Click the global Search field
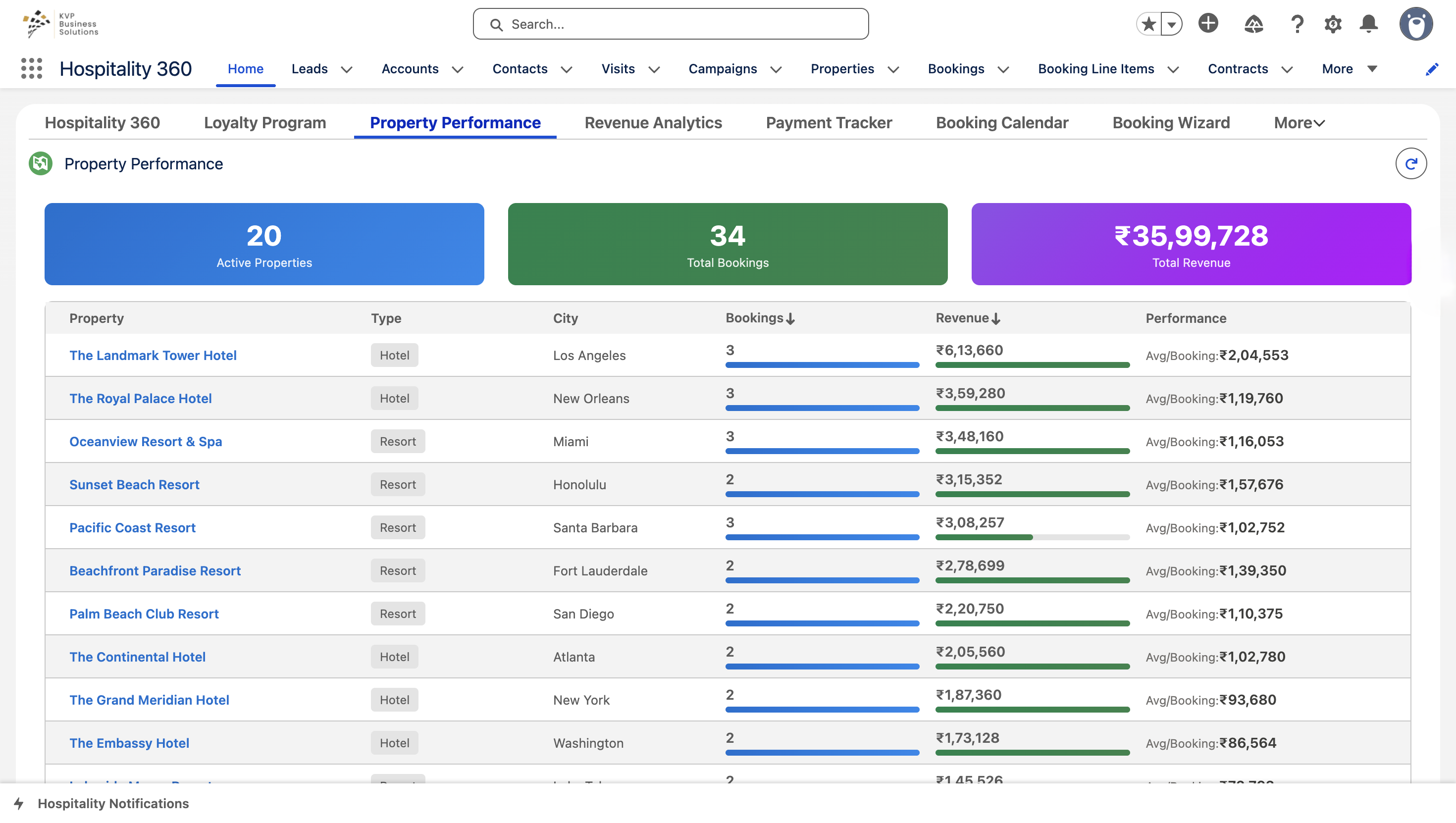 click(x=671, y=24)
